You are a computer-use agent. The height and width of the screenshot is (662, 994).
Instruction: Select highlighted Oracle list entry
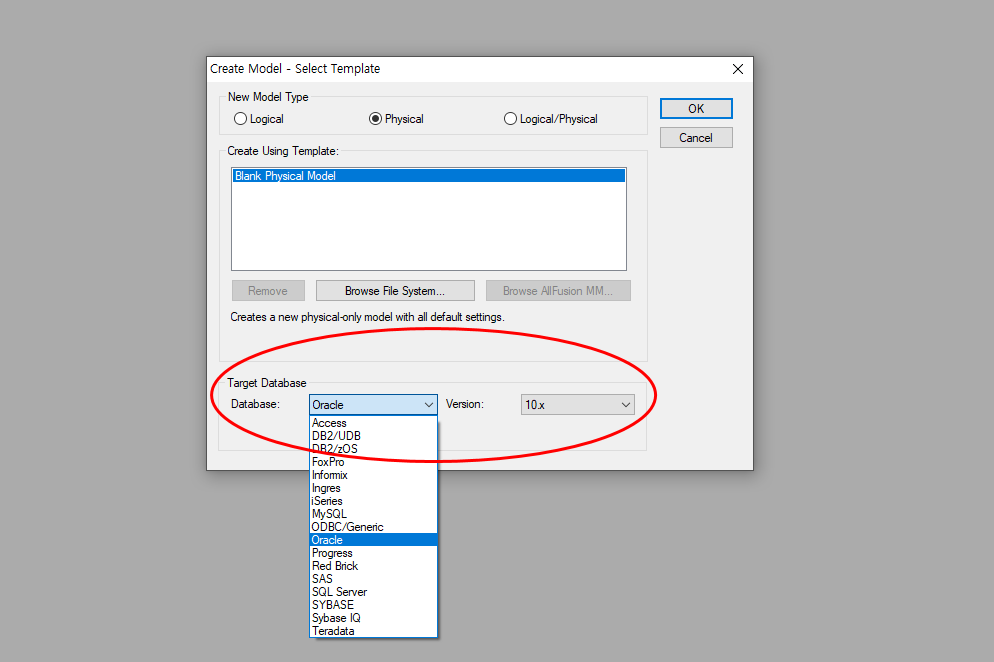(373, 540)
